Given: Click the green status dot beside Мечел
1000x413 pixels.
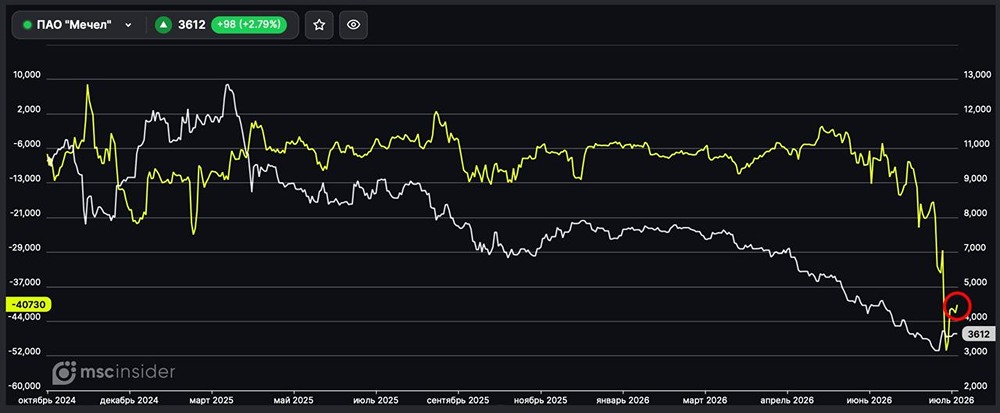Looking at the screenshot, I should click(27, 25).
